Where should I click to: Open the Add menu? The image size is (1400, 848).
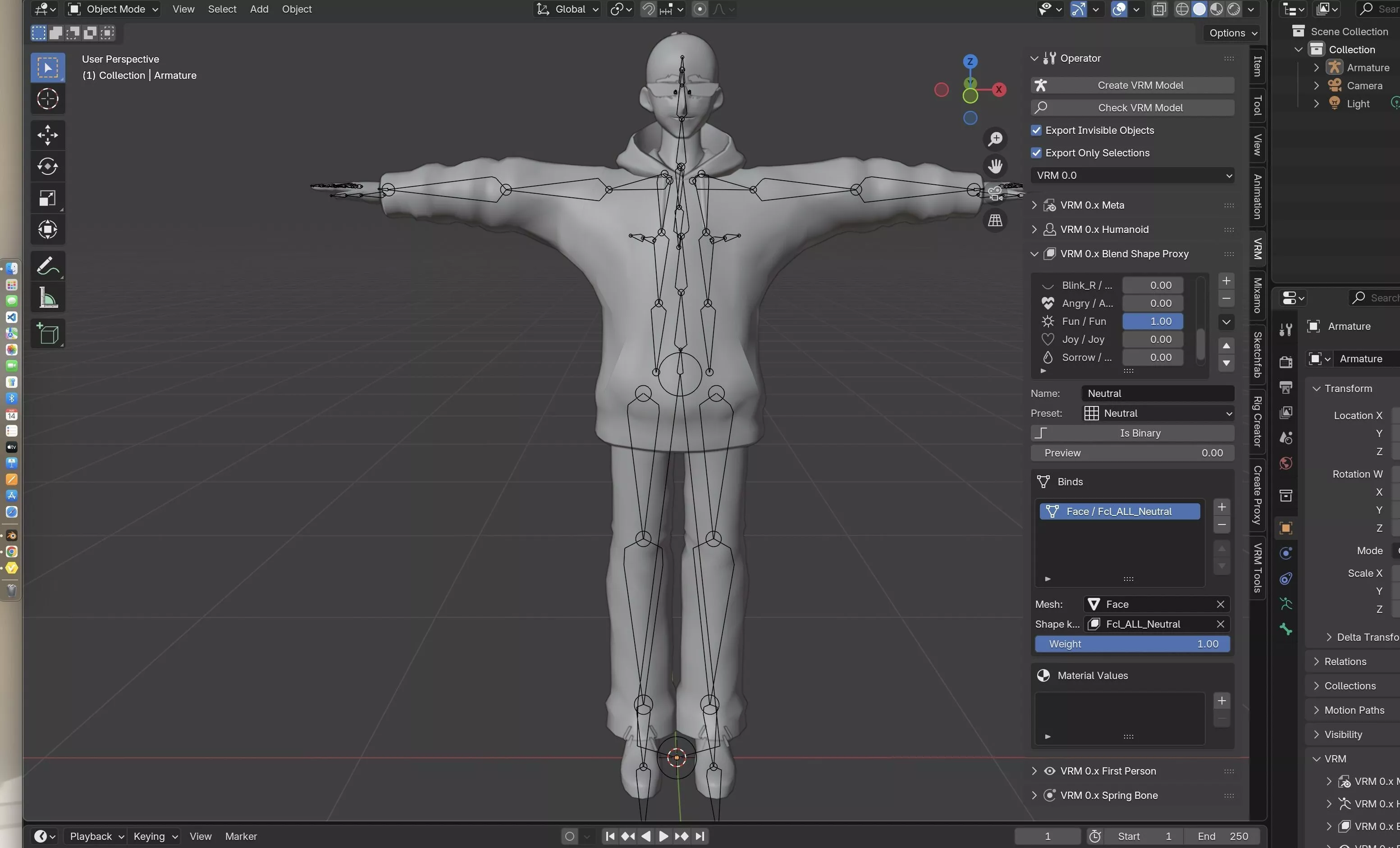click(x=259, y=9)
